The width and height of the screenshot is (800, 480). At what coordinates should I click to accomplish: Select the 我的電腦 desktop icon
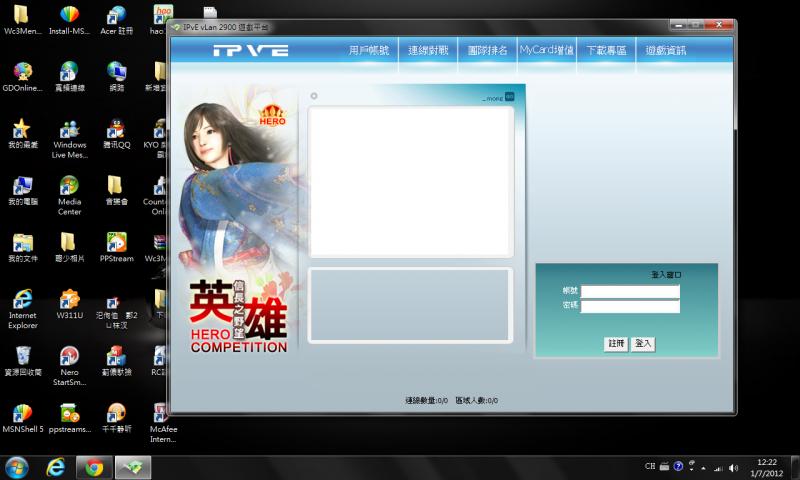tap(22, 191)
